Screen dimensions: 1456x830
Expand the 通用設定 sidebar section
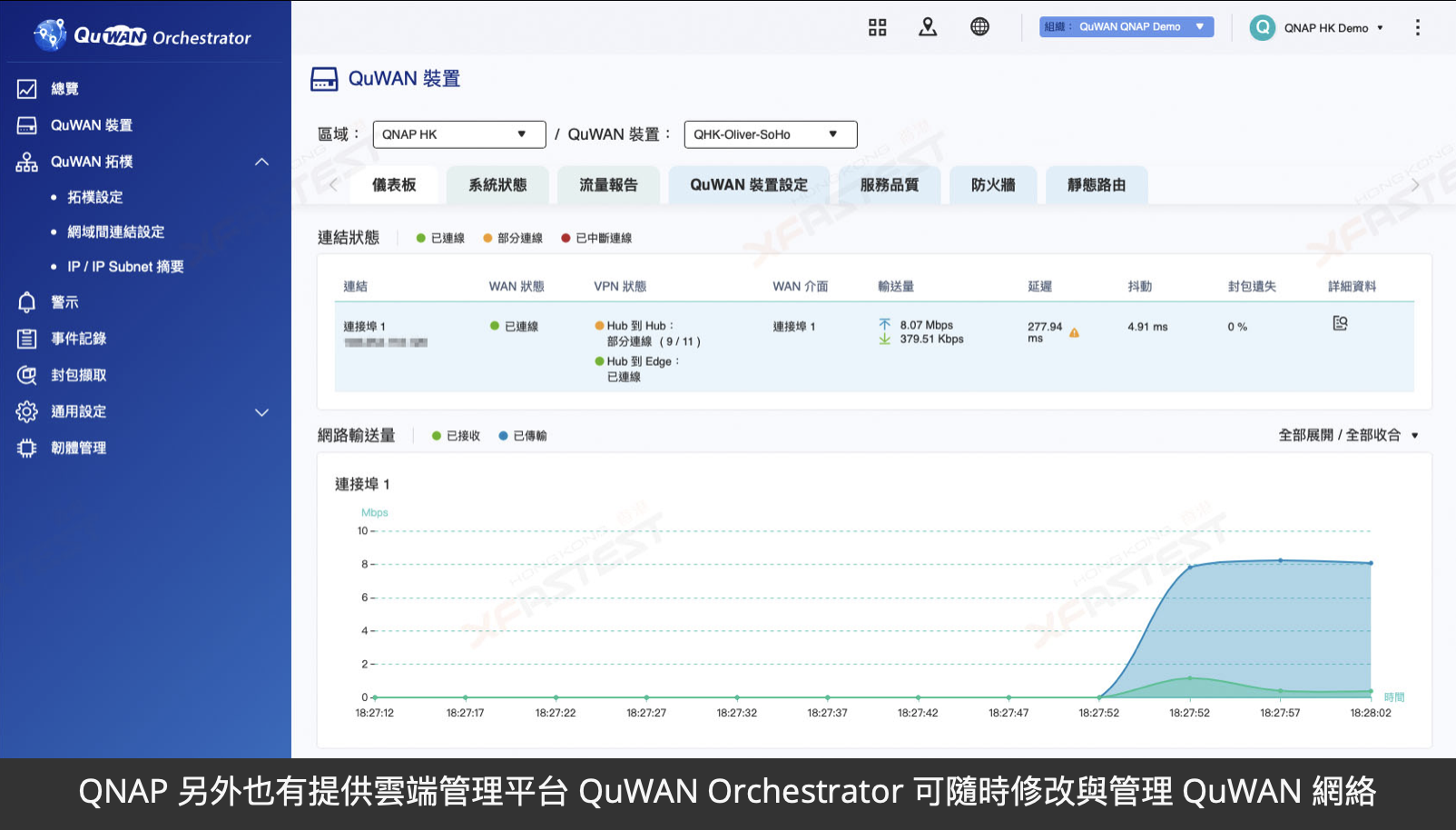261,411
